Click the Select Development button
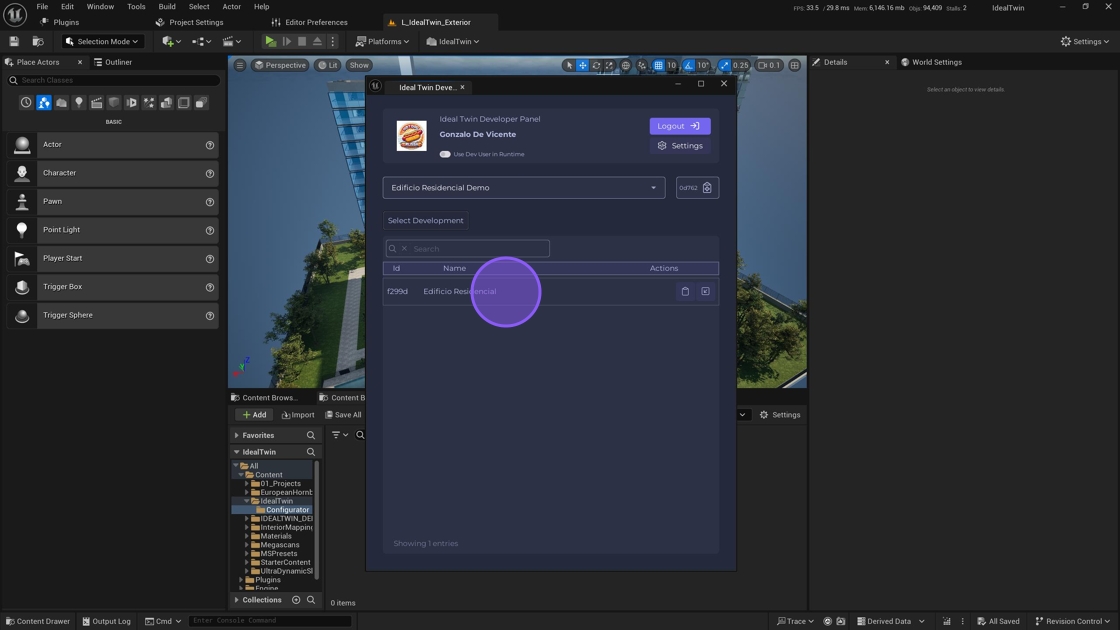This screenshot has width=1120, height=630. click(x=425, y=221)
